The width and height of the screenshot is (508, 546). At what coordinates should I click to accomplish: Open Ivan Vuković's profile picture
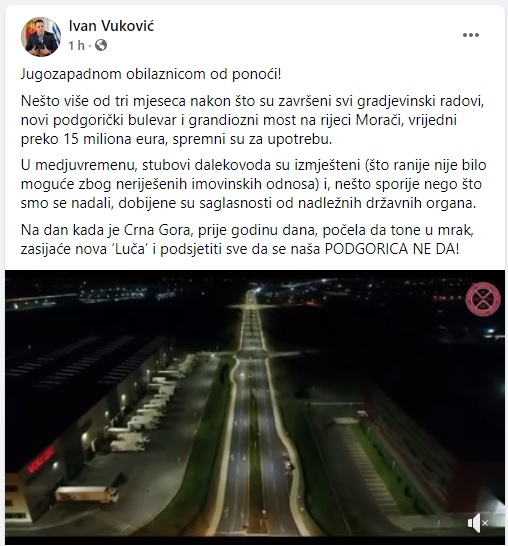pyautogui.click(x=41, y=36)
